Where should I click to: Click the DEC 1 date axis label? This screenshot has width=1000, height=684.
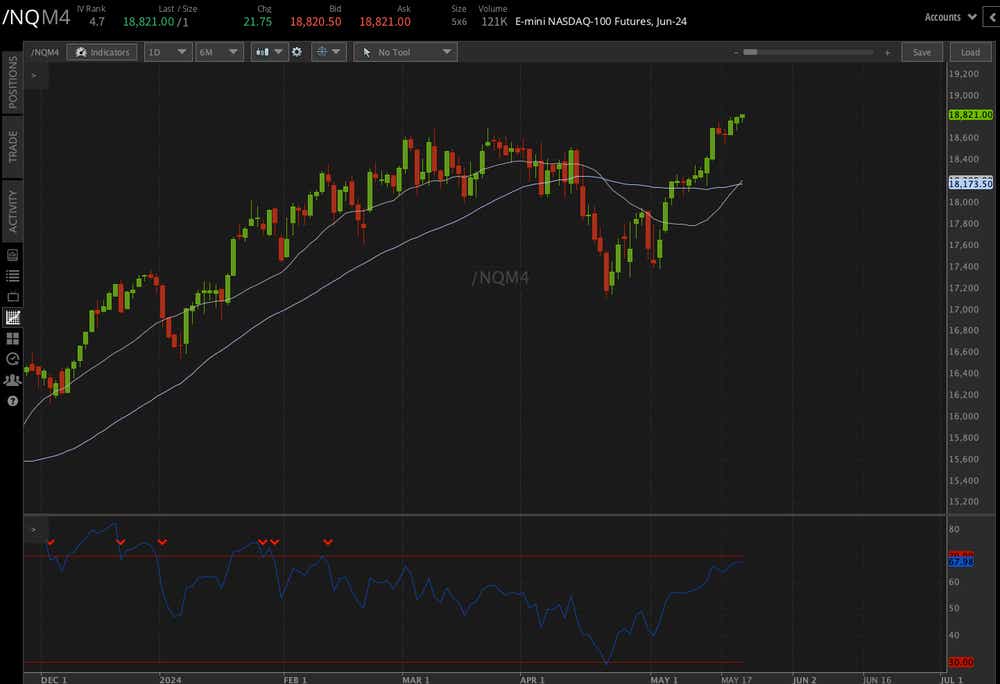(x=54, y=680)
